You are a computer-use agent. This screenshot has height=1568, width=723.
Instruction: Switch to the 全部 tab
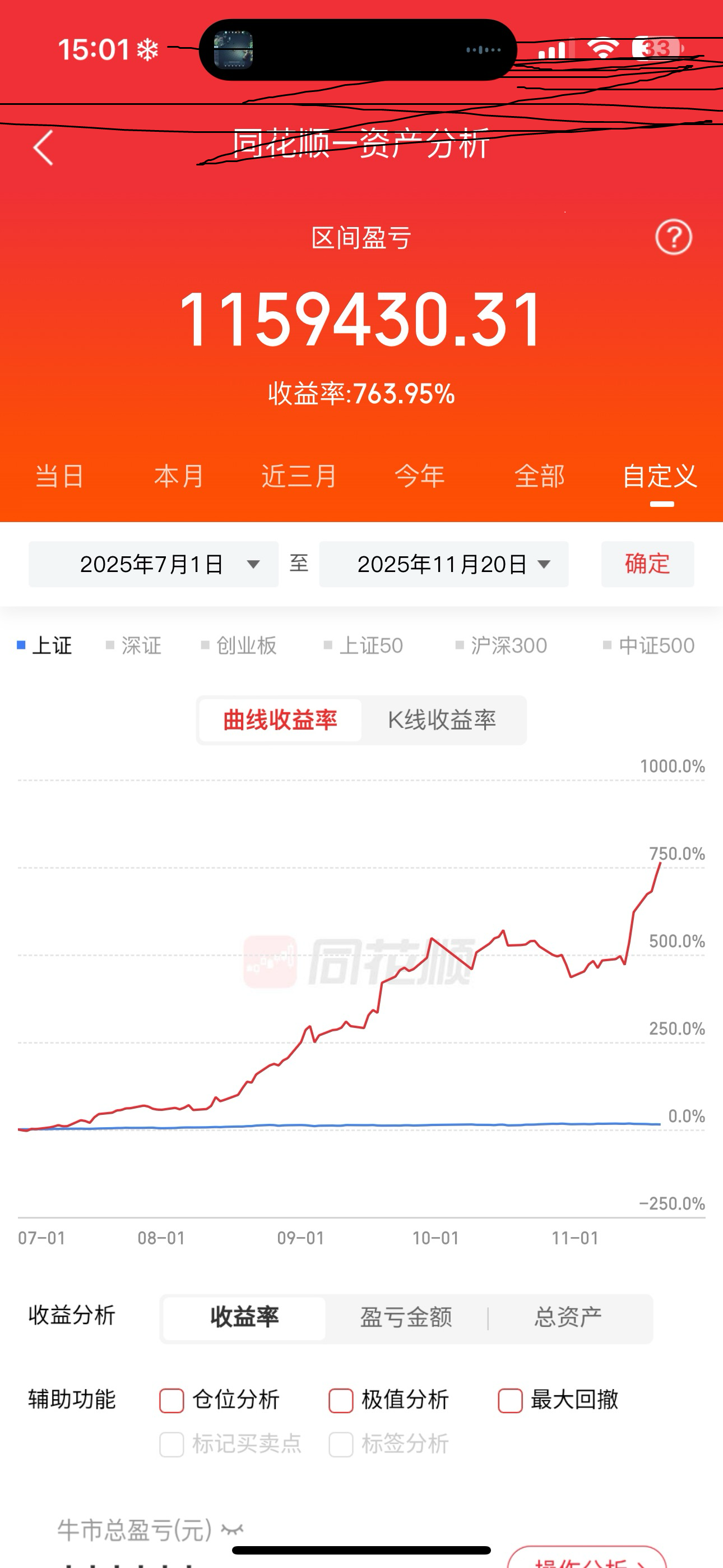[x=539, y=476]
